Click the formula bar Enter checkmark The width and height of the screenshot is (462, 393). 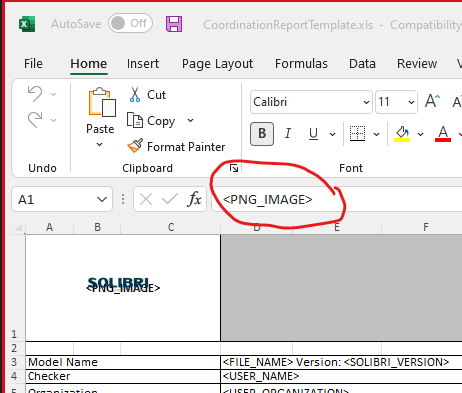click(170, 200)
